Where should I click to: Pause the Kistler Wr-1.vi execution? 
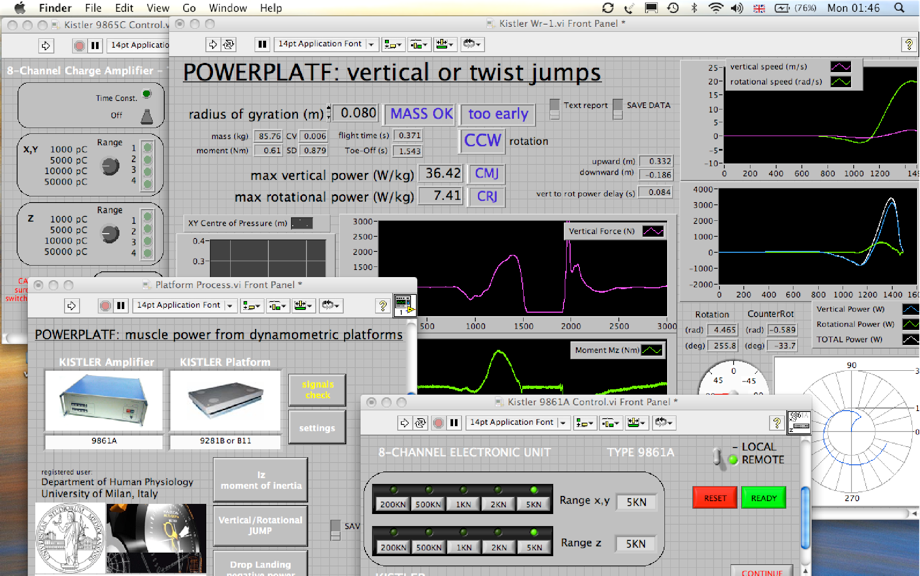(262, 44)
